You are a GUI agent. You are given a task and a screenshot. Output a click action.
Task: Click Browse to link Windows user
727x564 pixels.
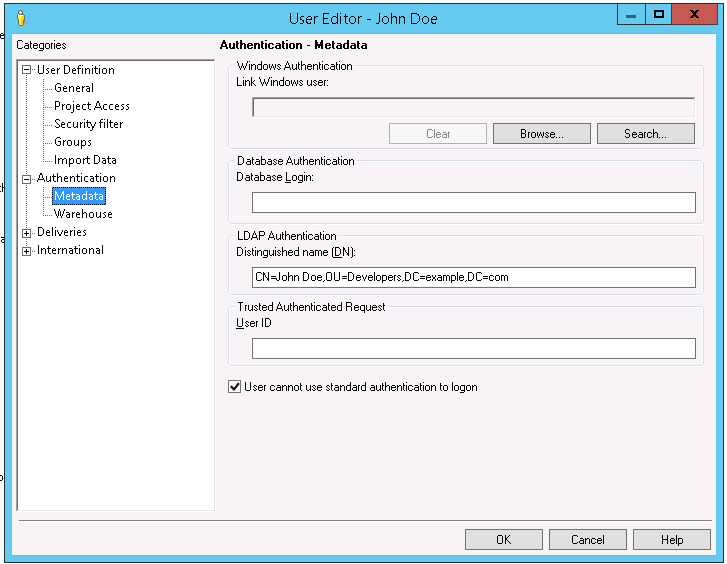[541, 134]
